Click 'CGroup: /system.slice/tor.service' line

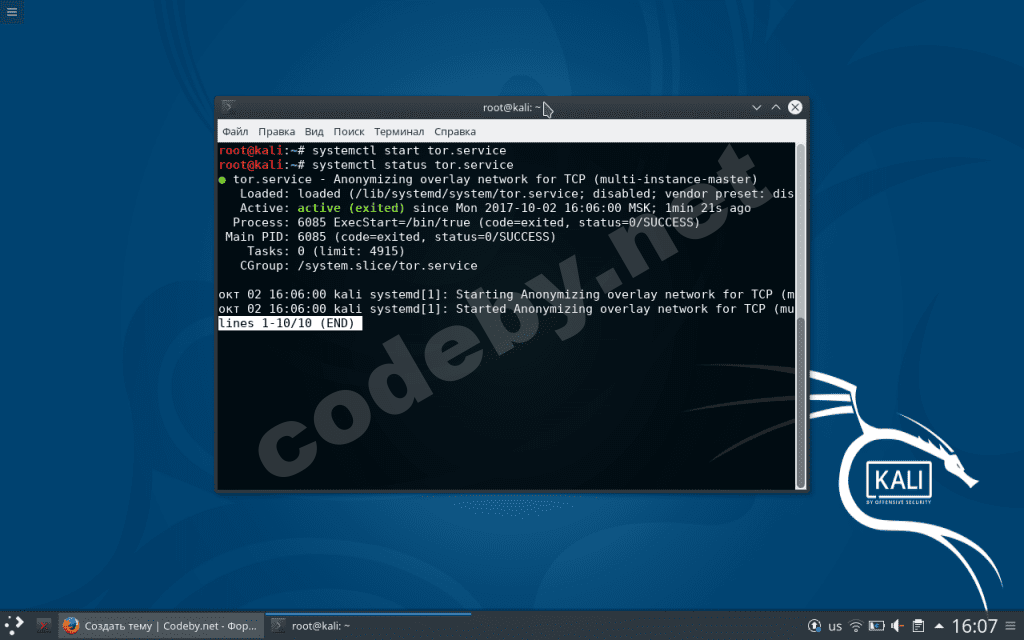click(x=359, y=266)
